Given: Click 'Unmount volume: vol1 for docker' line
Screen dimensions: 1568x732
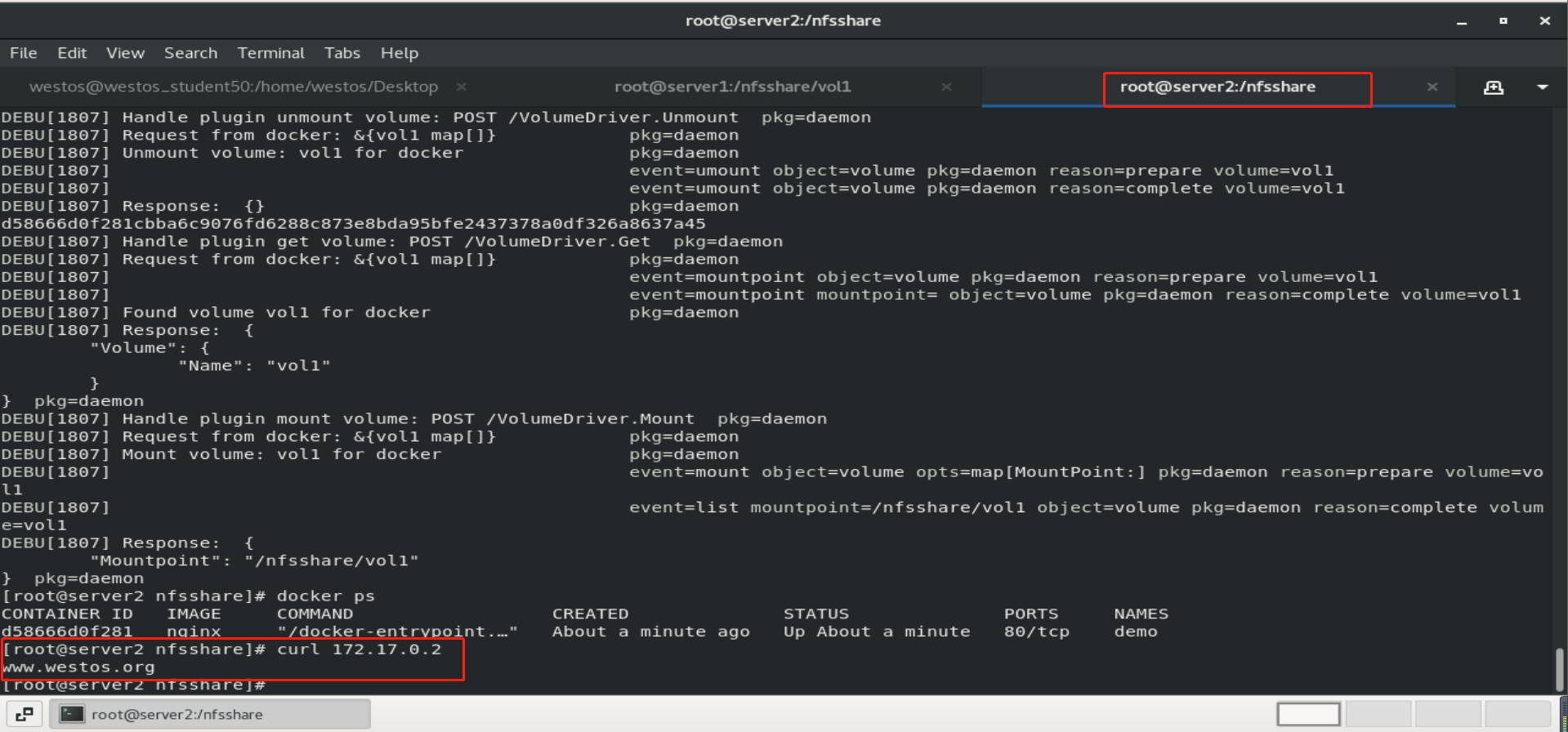Looking at the screenshot, I should [293, 154].
